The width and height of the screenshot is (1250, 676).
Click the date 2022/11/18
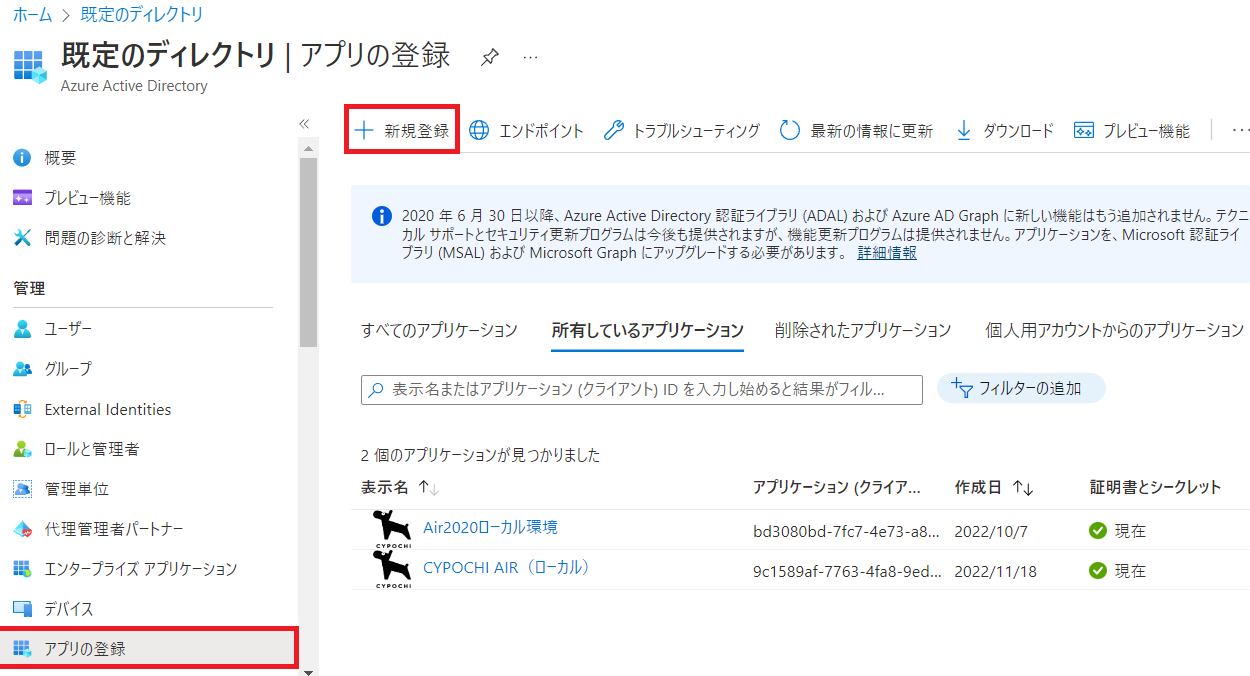pos(995,571)
